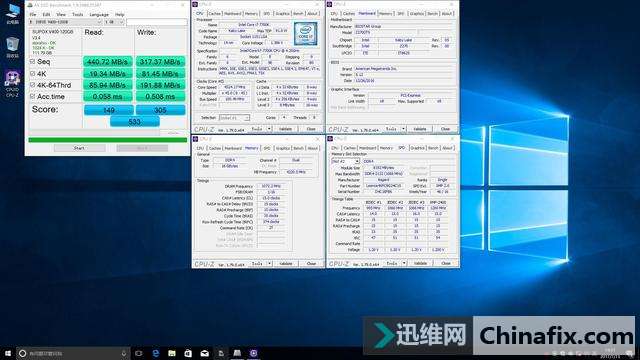The image size is (640, 360).
Task: Open the memory Slot selection dropdown
Action: [x=345, y=161]
